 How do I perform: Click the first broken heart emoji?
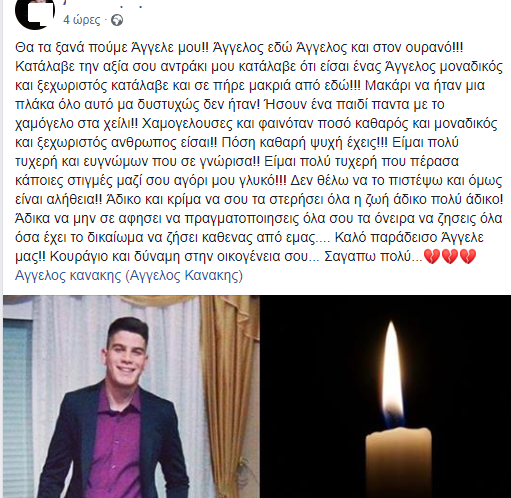[432, 256]
